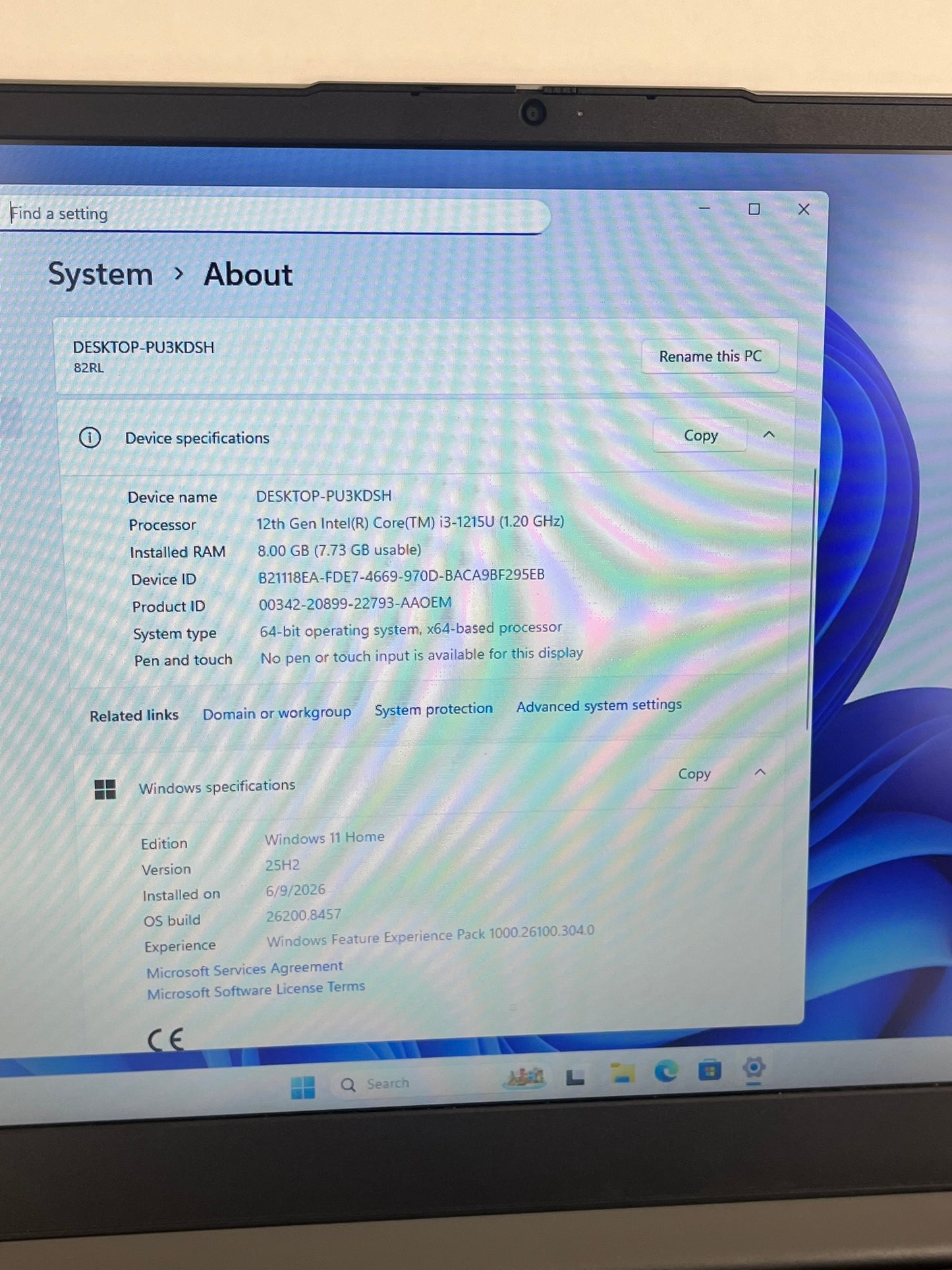Viewport: 952px width, 1270px height.
Task: Focus the Find a setting field
Action: [x=273, y=215]
